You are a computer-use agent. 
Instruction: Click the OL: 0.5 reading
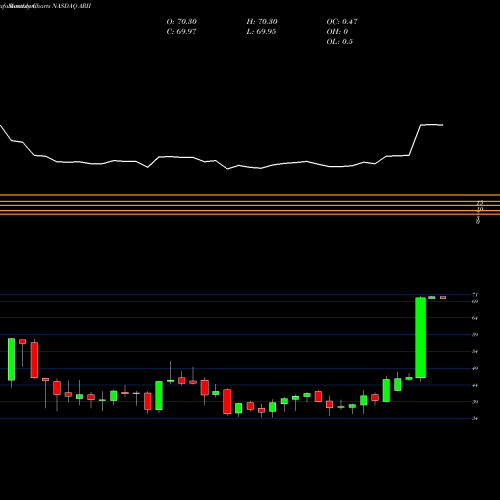tap(340, 42)
